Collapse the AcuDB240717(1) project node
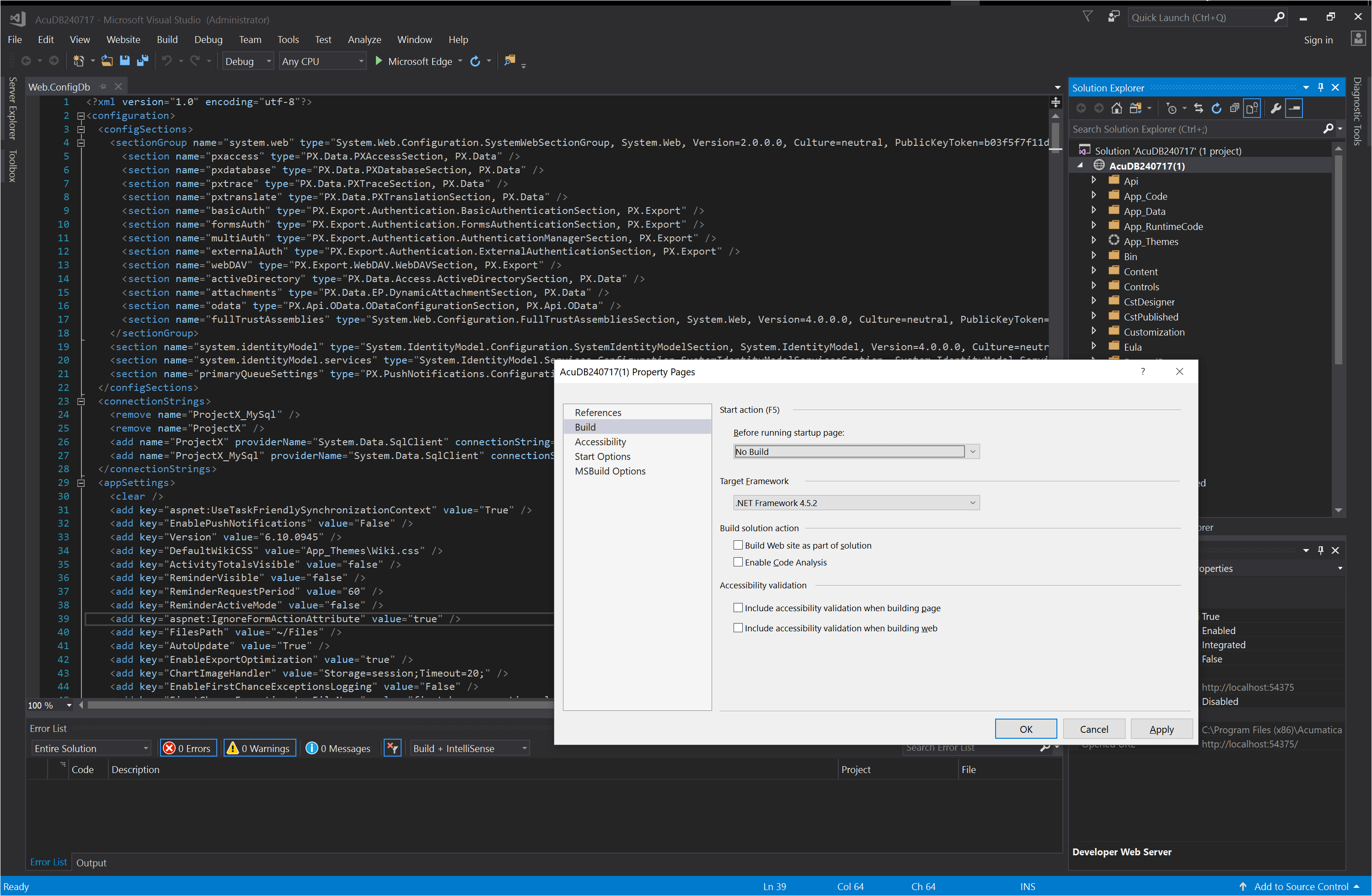 1080,165
